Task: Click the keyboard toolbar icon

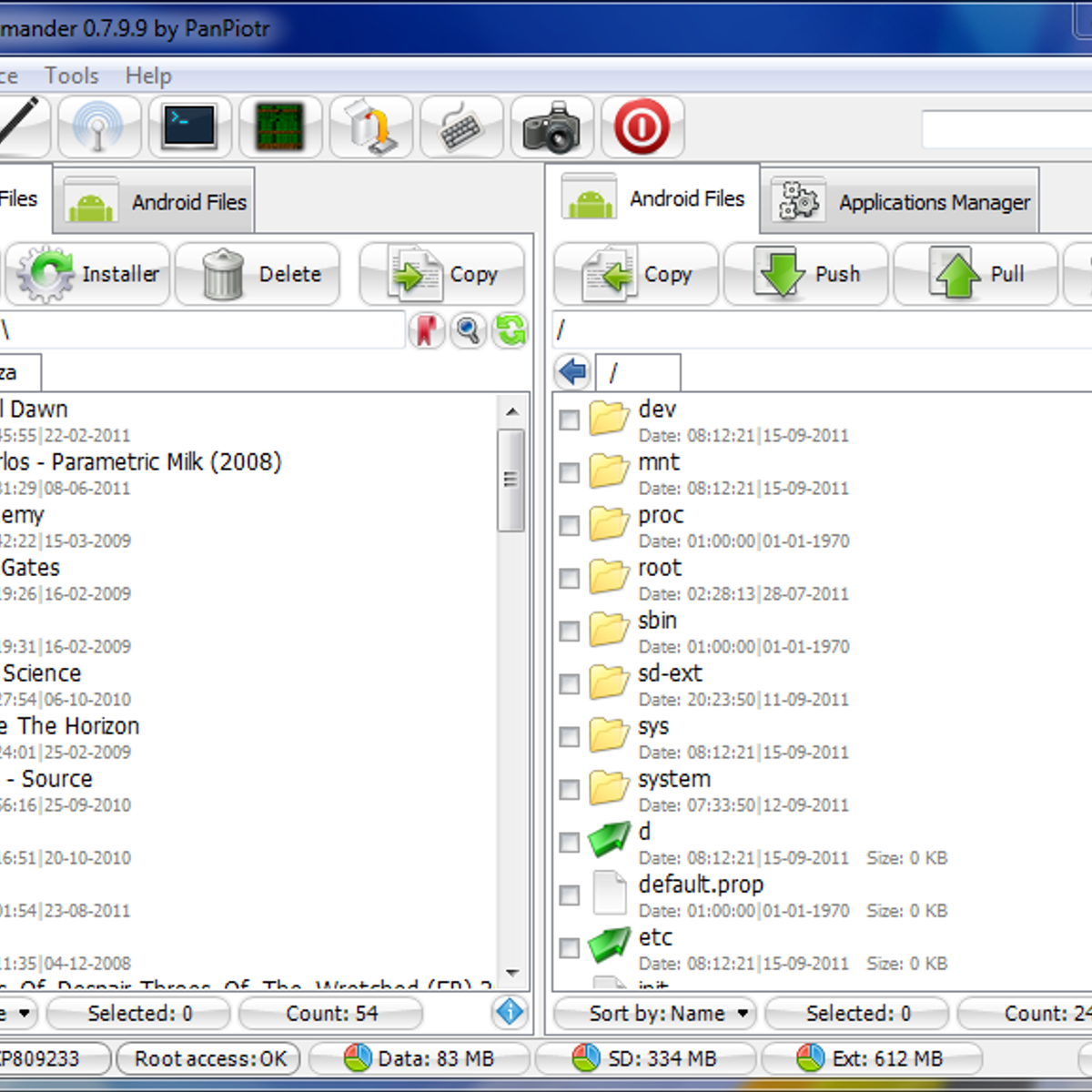Action: pyautogui.click(x=461, y=127)
